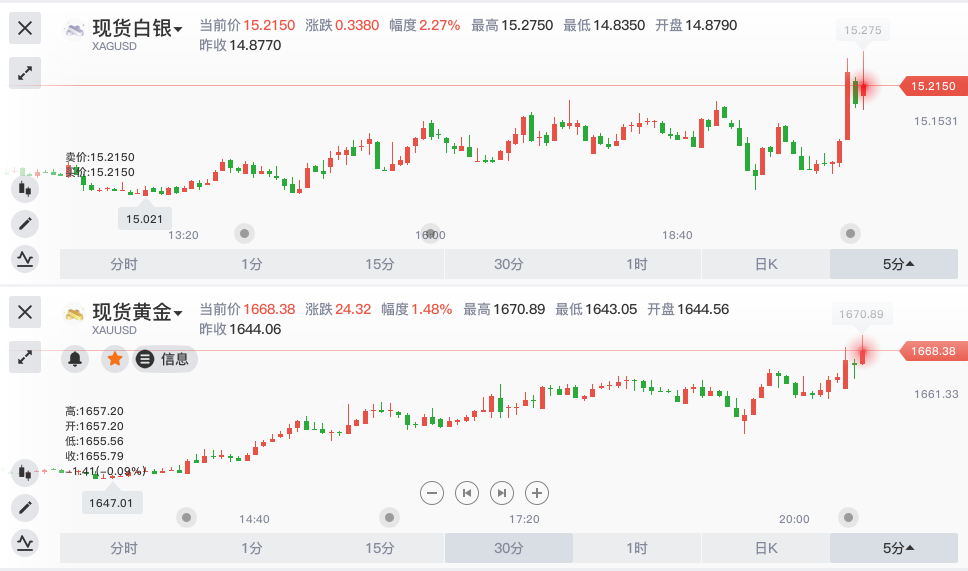Skip forward to next bars on gold chart
This screenshot has height=571, width=968.
[x=502, y=492]
